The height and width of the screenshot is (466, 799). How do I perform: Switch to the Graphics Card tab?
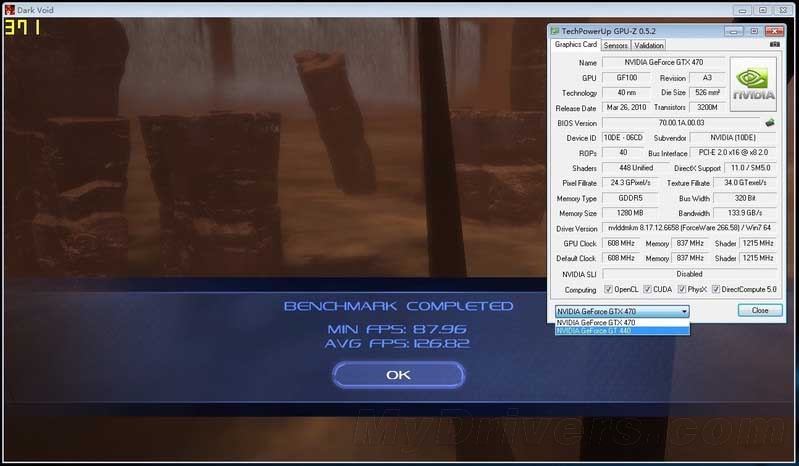[x=575, y=45]
